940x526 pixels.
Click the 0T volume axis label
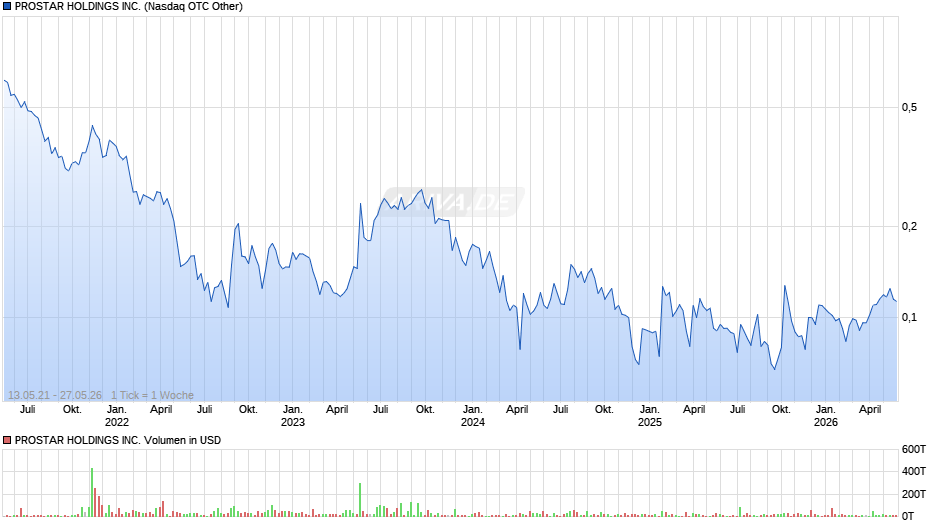coord(908,516)
